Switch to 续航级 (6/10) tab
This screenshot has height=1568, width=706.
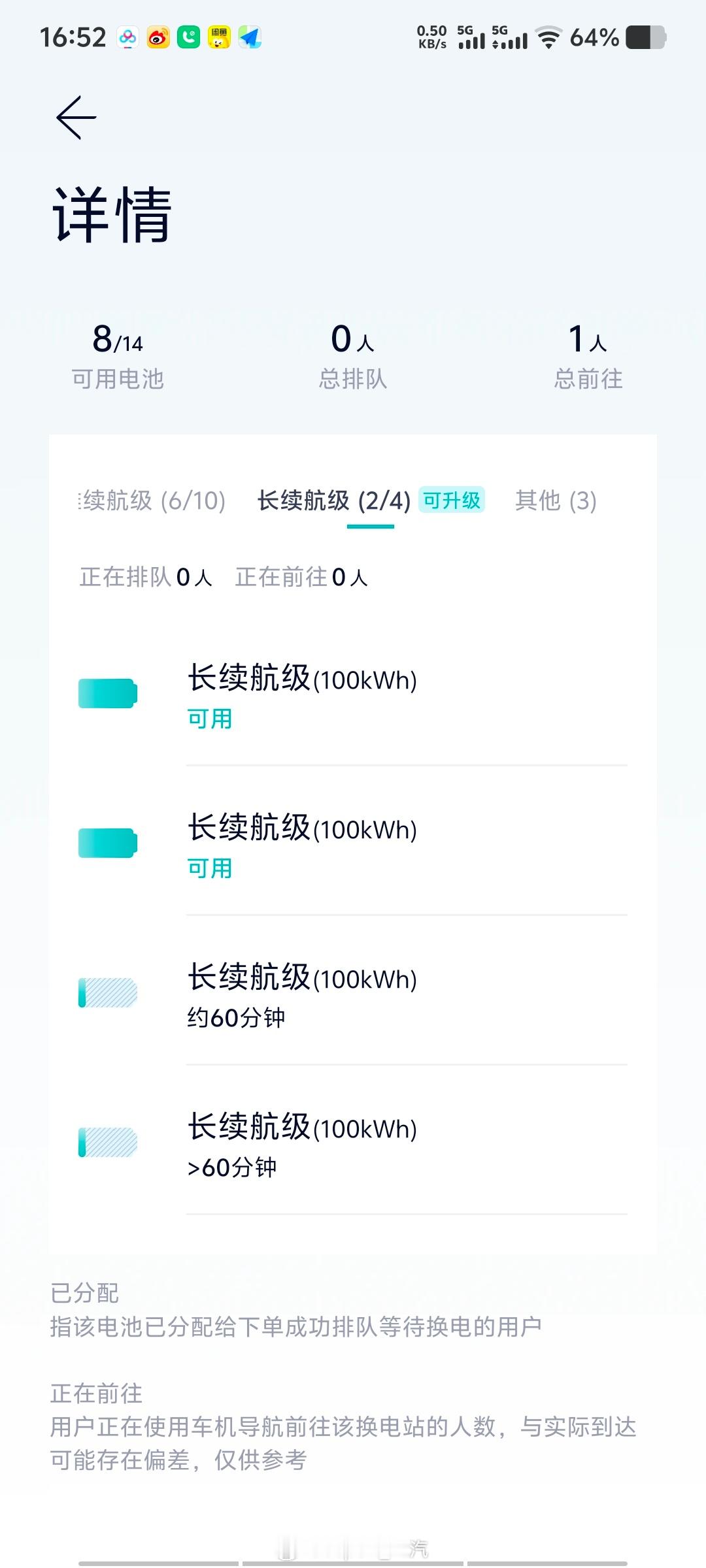[x=152, y=500]
